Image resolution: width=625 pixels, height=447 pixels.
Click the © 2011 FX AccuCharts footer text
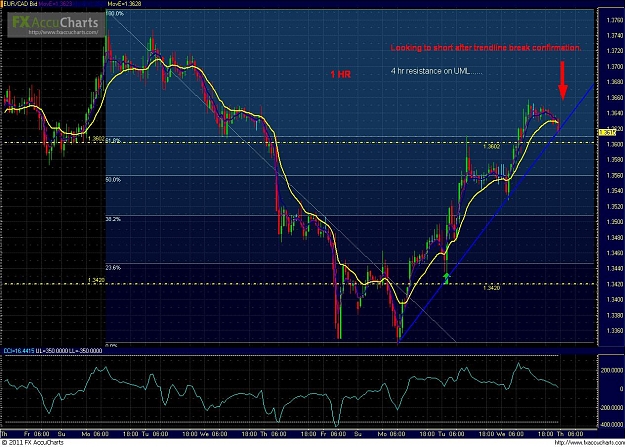coord(32,443)
